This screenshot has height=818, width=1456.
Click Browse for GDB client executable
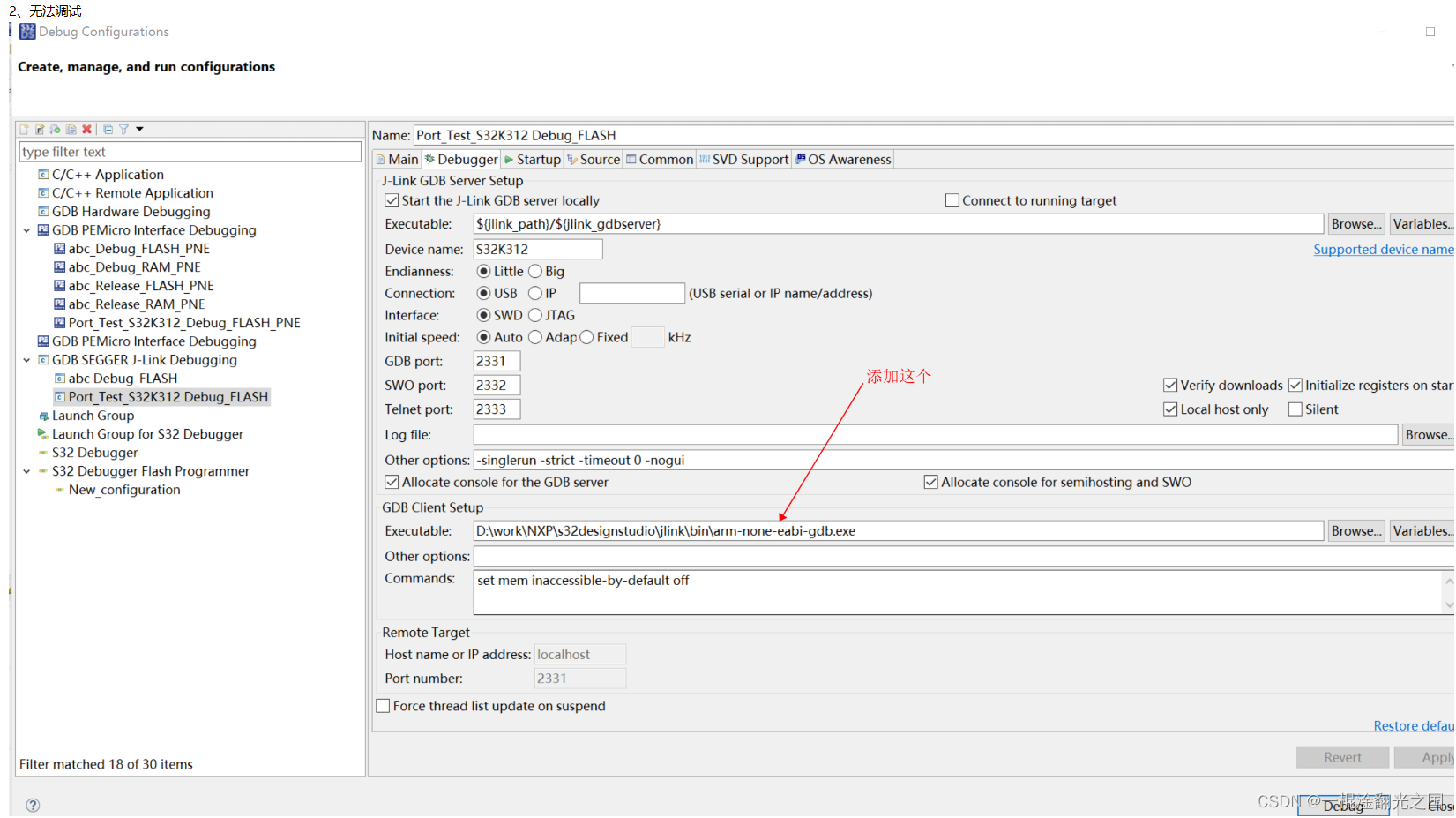point(1356,531)
